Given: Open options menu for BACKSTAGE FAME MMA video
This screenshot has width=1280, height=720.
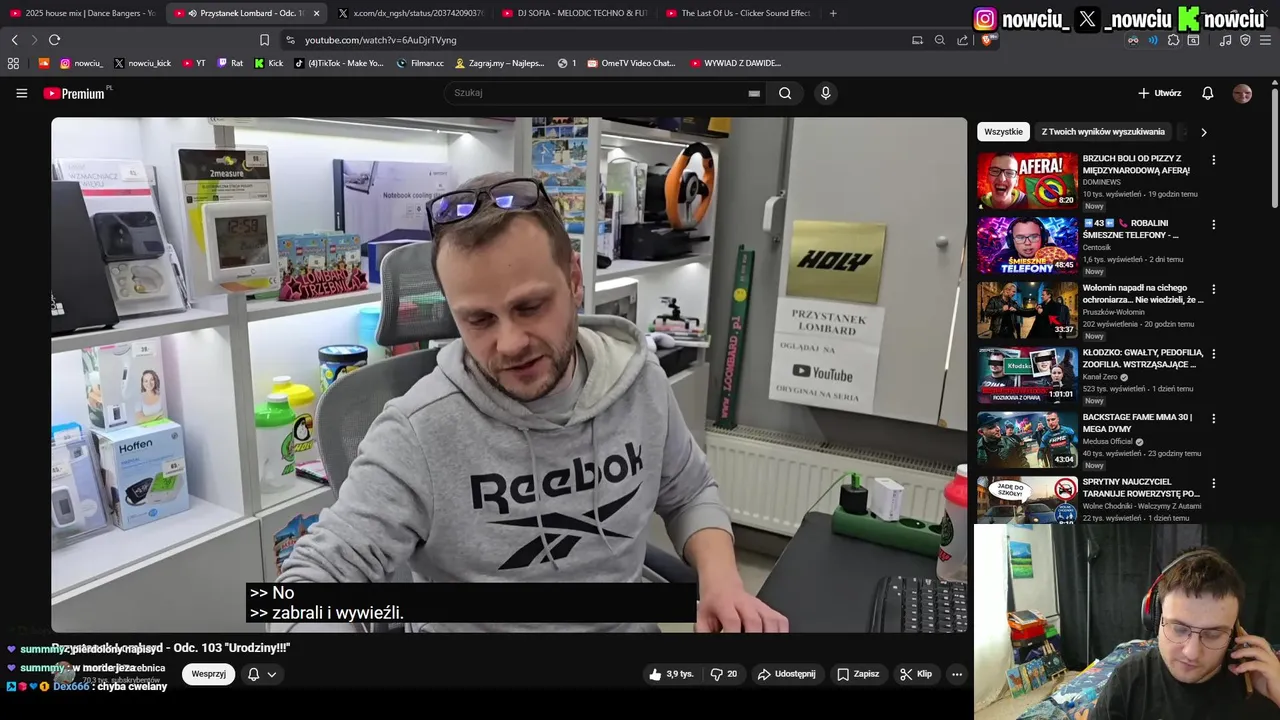Looking at the screenshot, I should [x=1213, y=418].
